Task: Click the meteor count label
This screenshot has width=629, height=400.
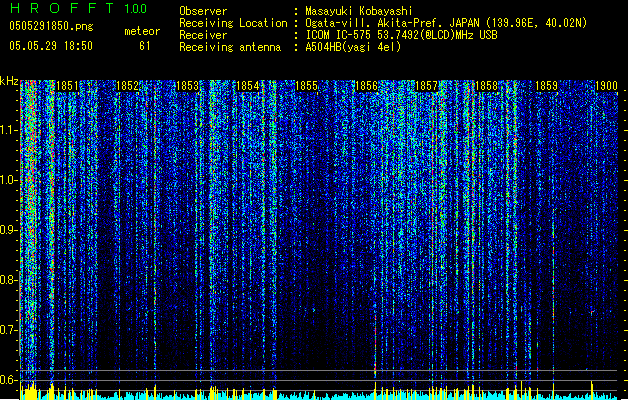Action: [x=142, y=31]
